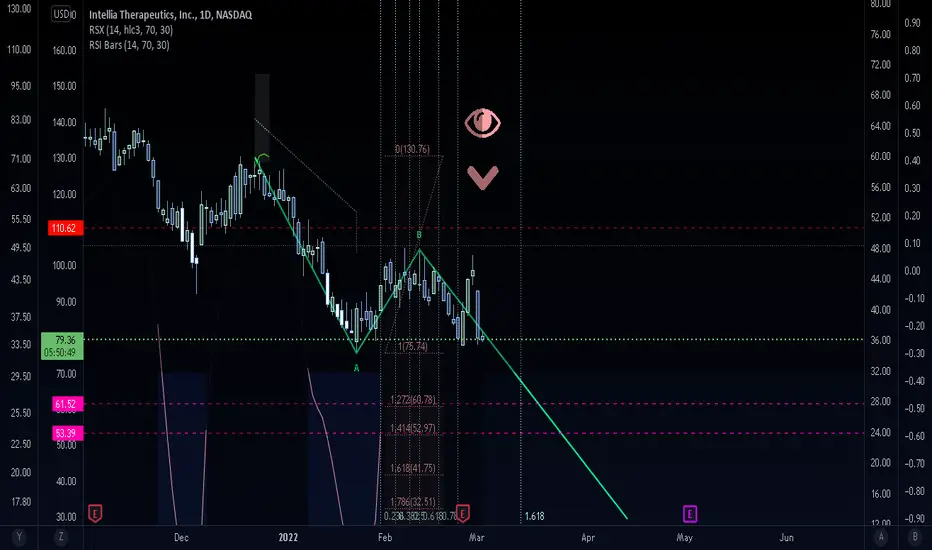Image resolution: width=932 pixels, height=550 pixels.
Task: Click the May label on time axis
Action: pyautogui.click(x=685, y=538)
